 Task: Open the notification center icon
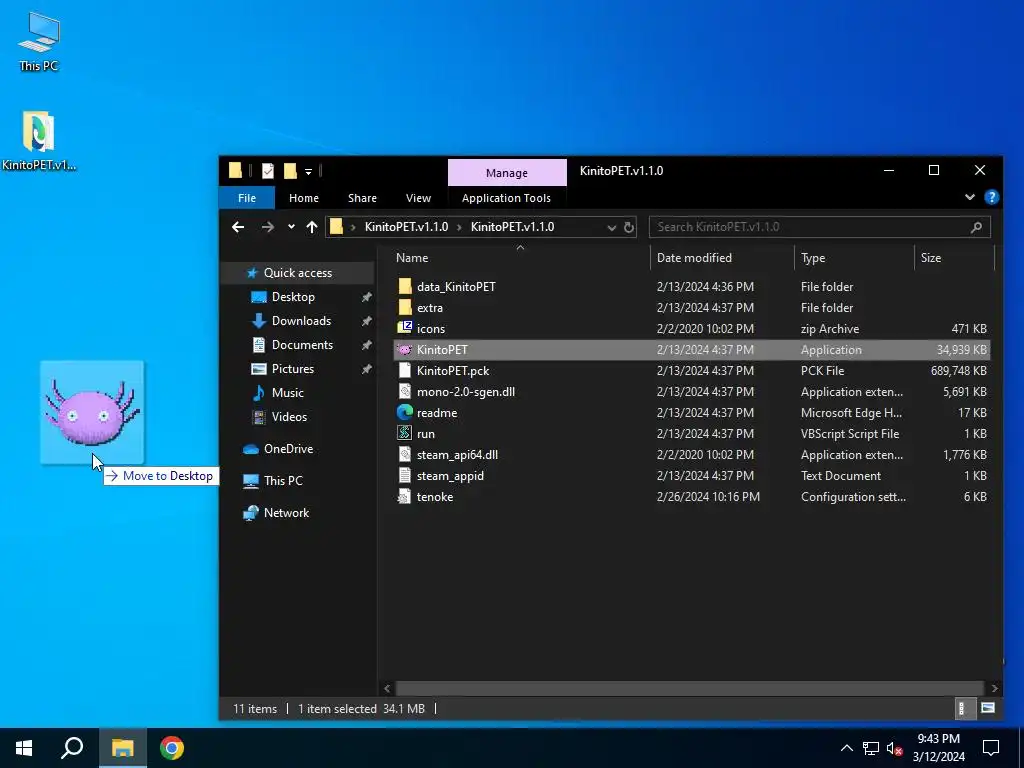tap(991, 748)
